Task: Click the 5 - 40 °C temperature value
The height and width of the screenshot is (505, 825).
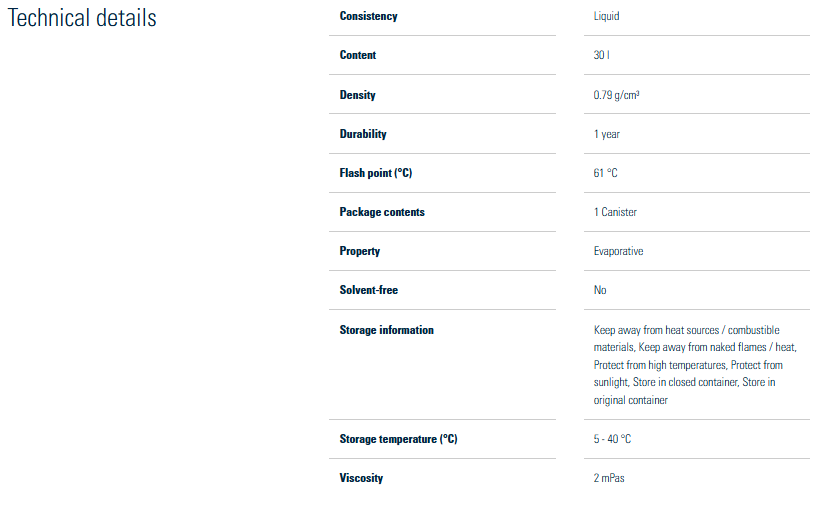Action: (612, 439)
